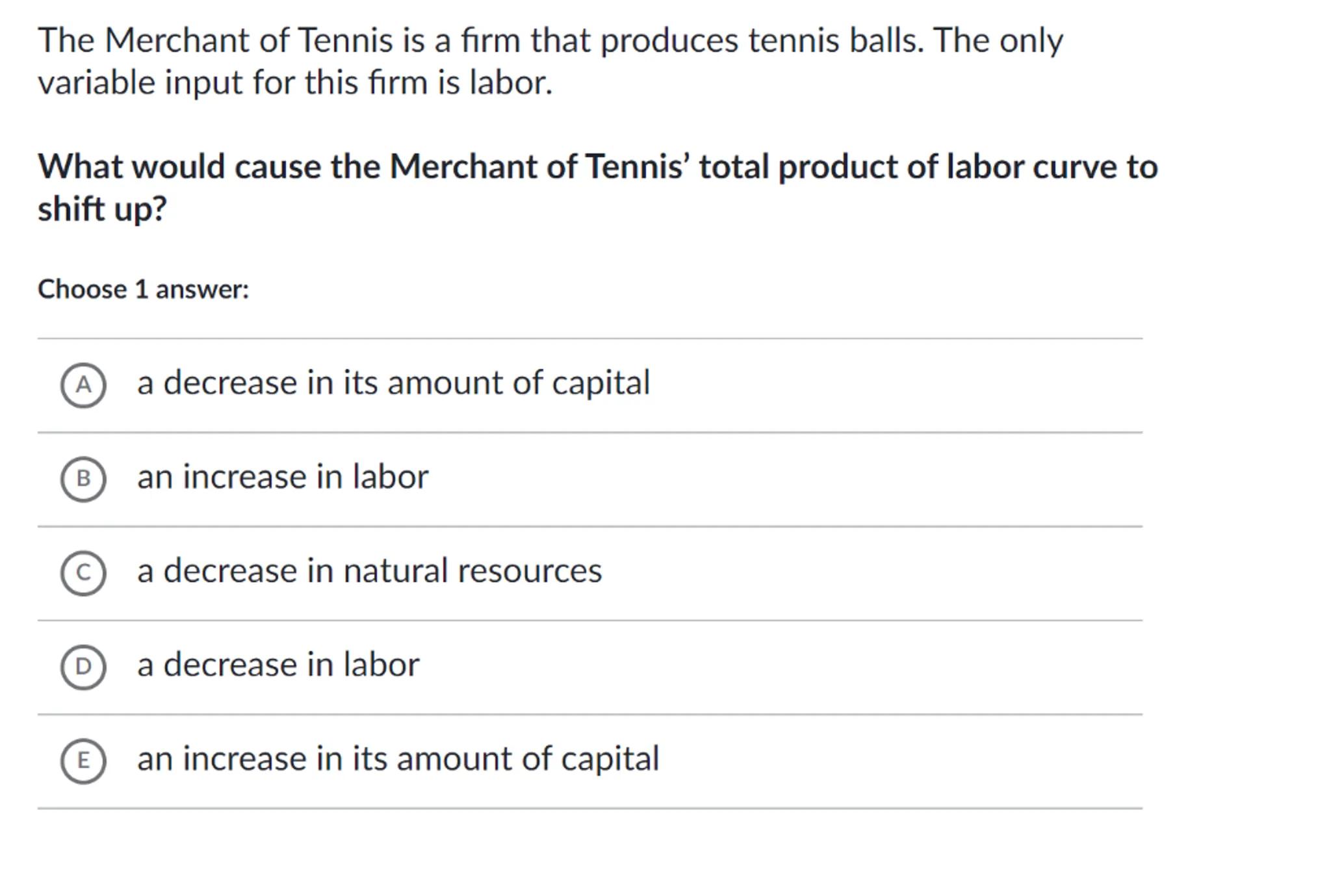Choose the circle labeled C
The width and height of the screenshot is (1331, 896).
click(83, 573)
